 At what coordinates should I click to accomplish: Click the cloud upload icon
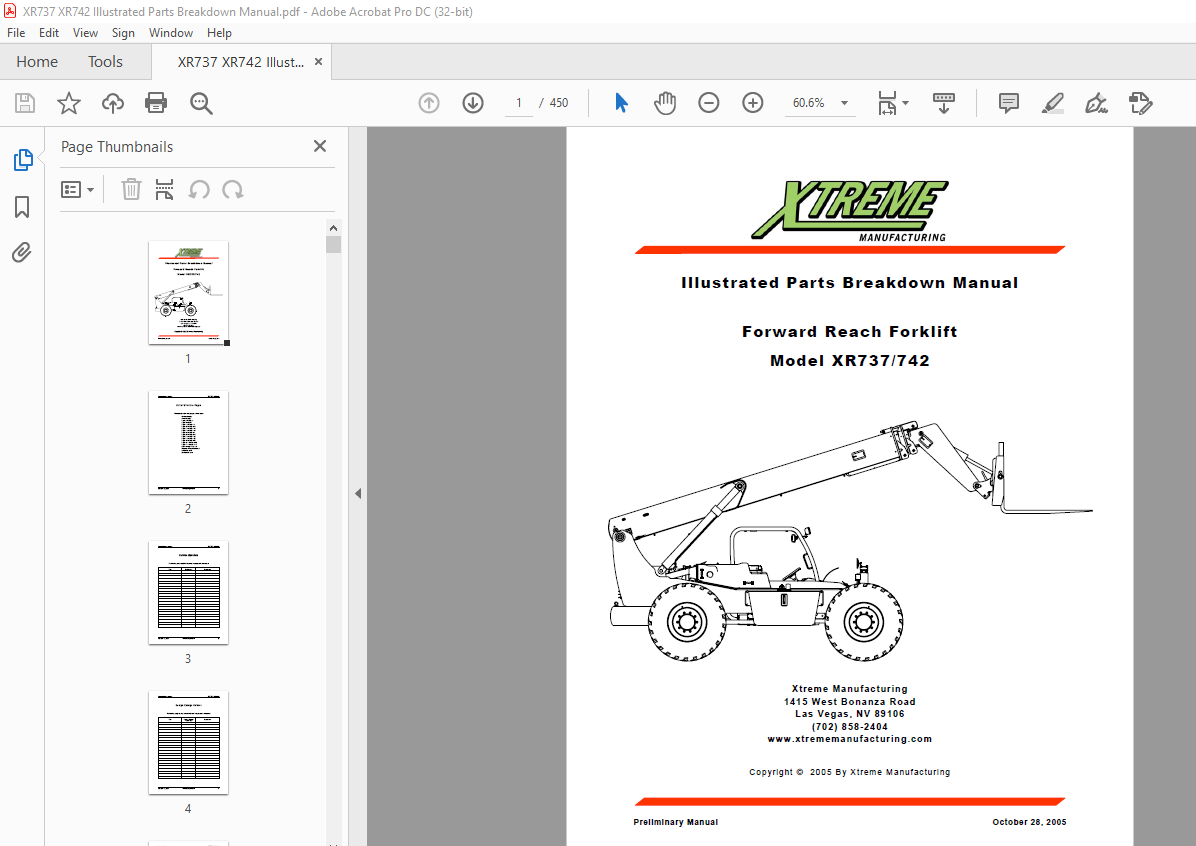pos(113,103)
